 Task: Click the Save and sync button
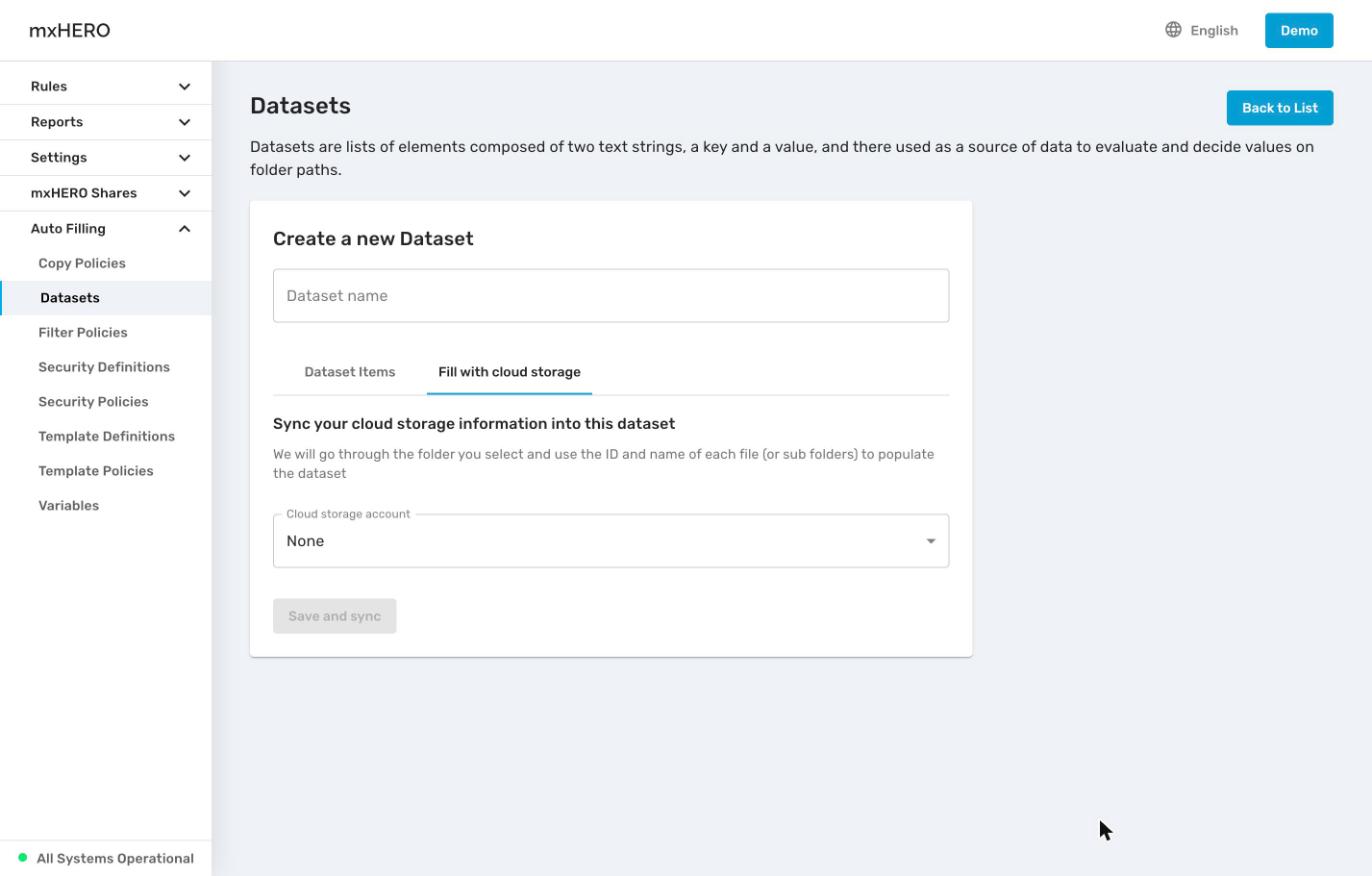335,616
